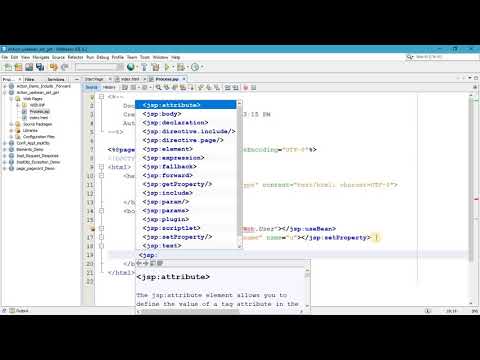Select <jsp:setProperty/> completion item
Image resolution: width=480 pixels, height=360 pixels.
click(x=186, y=237)
